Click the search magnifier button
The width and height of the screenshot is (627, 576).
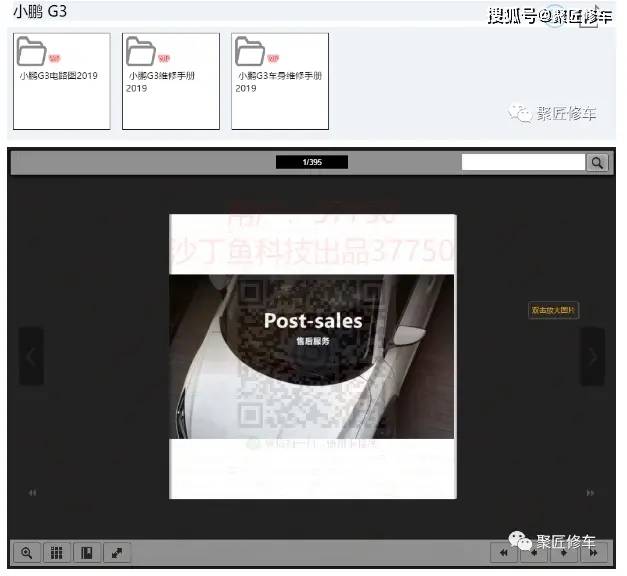pyautogui.click(x=597, y=163)
